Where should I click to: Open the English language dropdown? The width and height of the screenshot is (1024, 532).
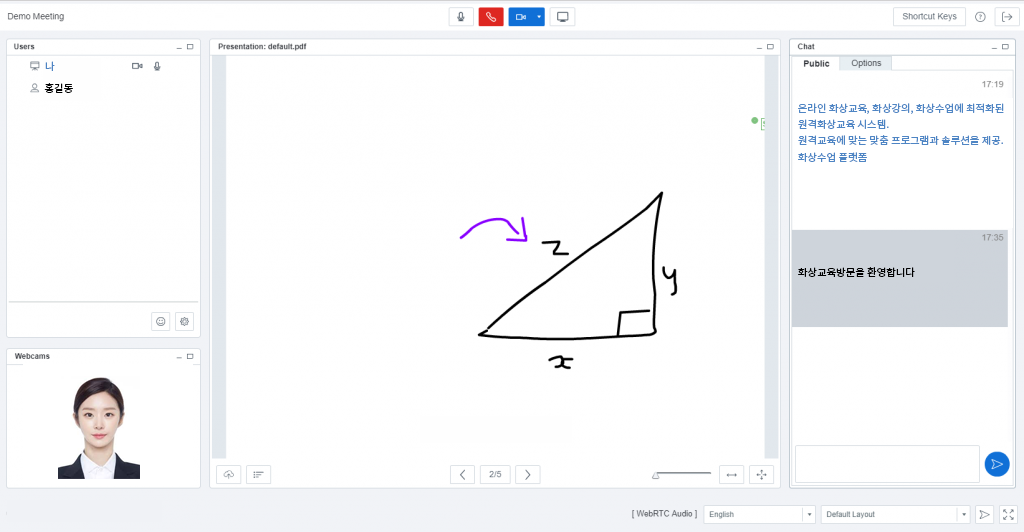pos(759,514)
